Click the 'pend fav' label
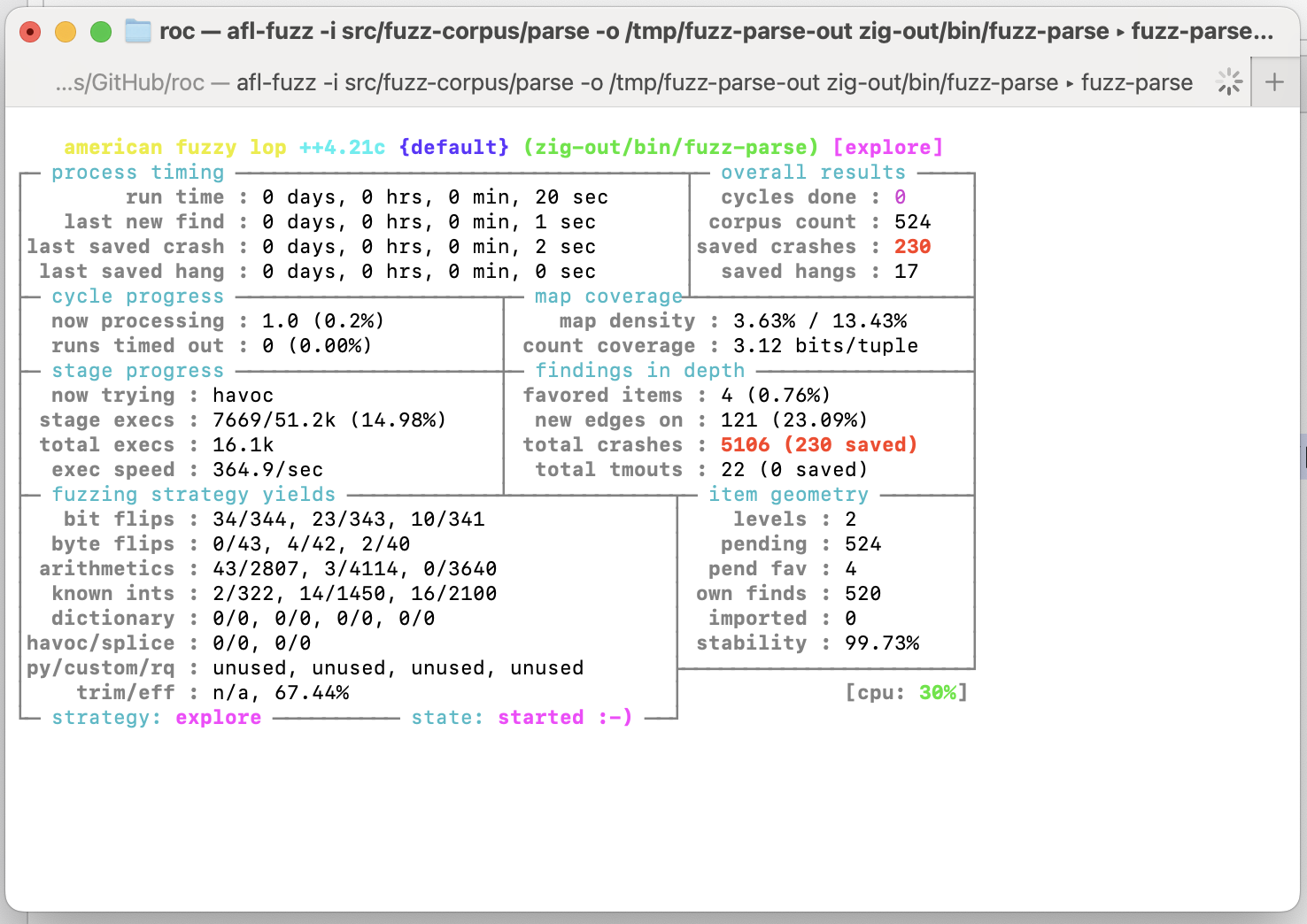Viewport: 1307px width, 924px height. (x=758, y=568)
